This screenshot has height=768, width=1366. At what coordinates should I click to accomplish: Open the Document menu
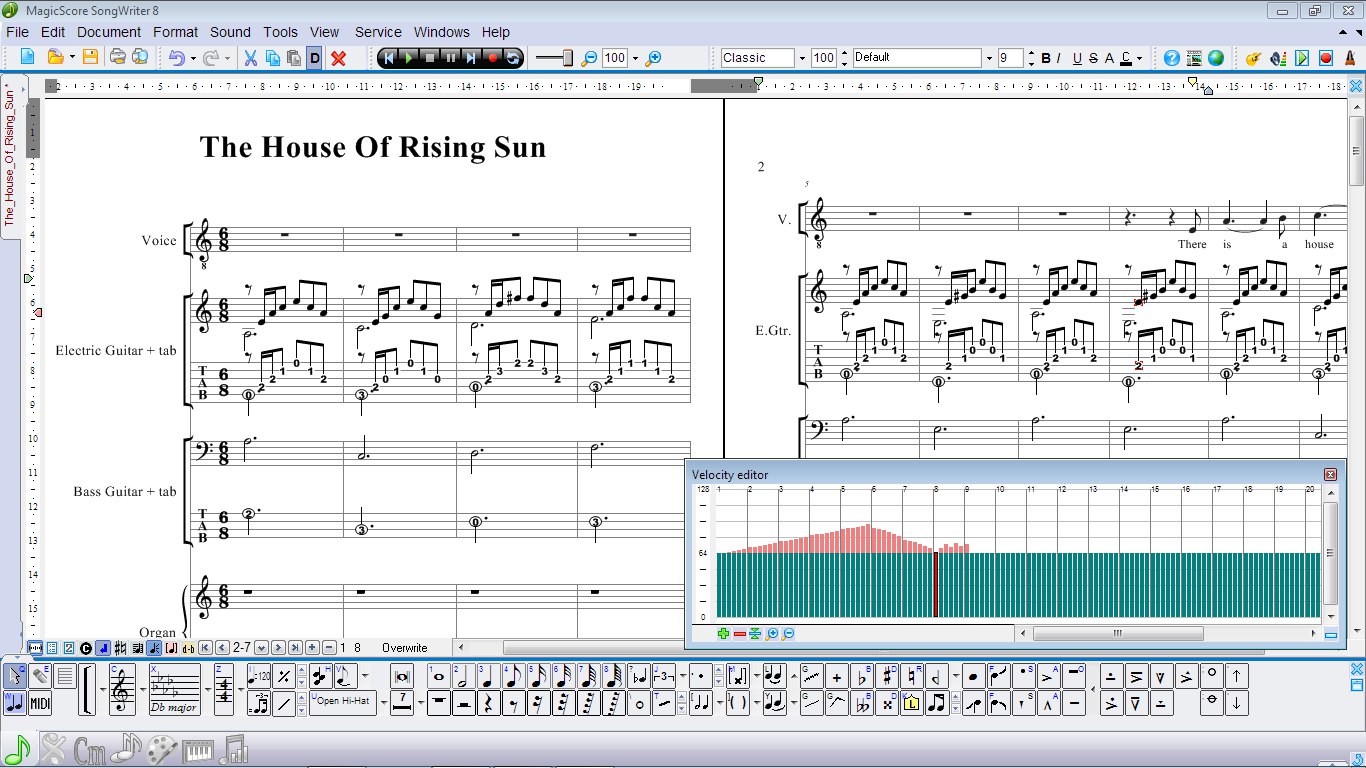109,32
